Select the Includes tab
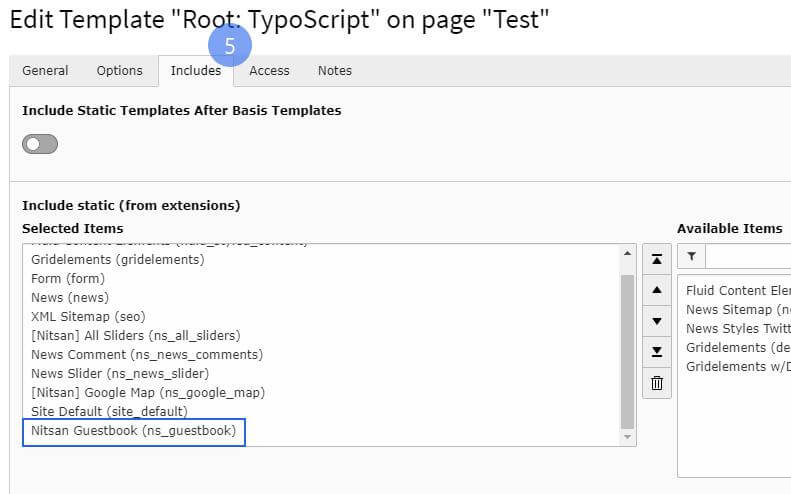 [x=195, y=71]
